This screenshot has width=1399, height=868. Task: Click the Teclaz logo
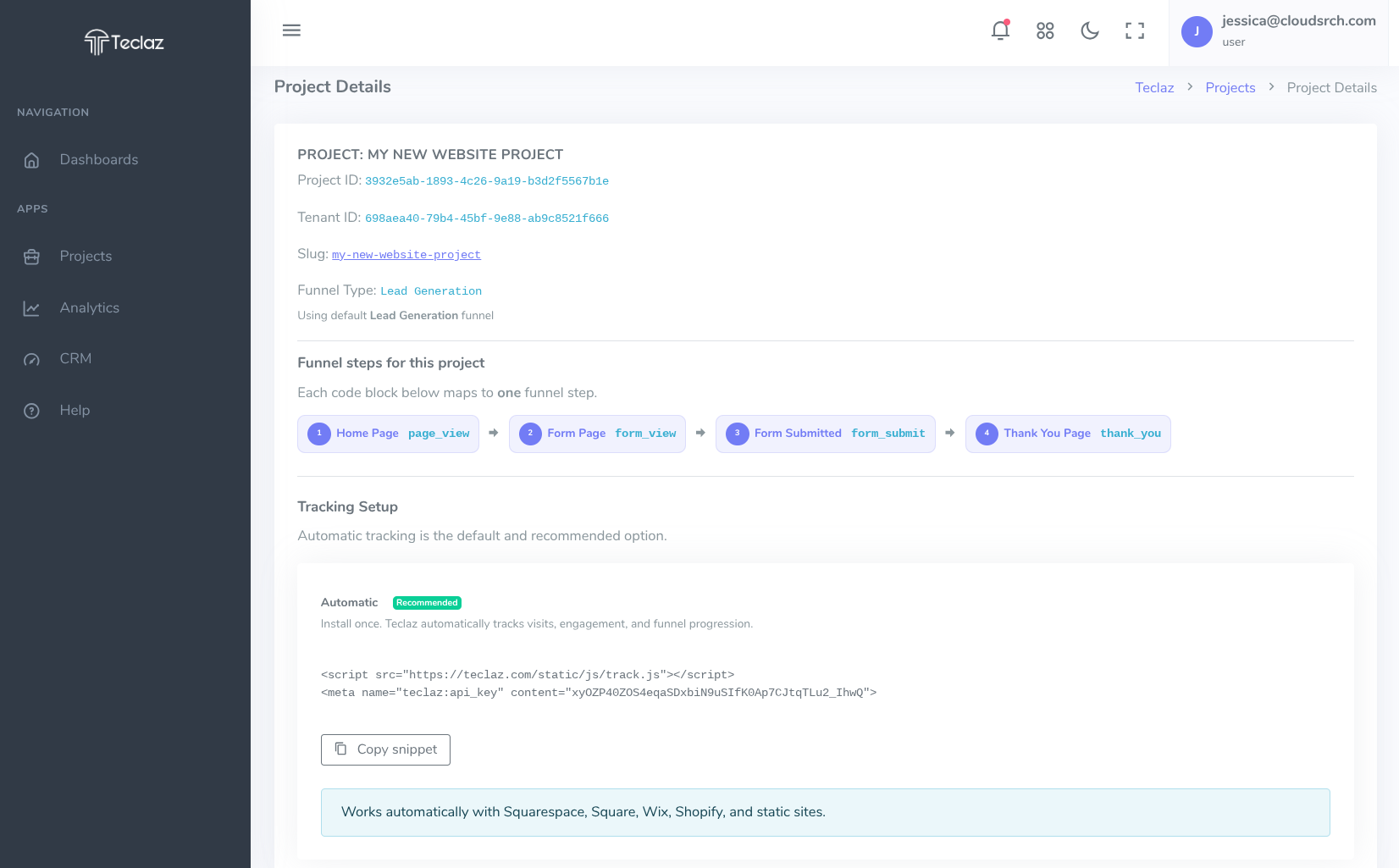123,41
